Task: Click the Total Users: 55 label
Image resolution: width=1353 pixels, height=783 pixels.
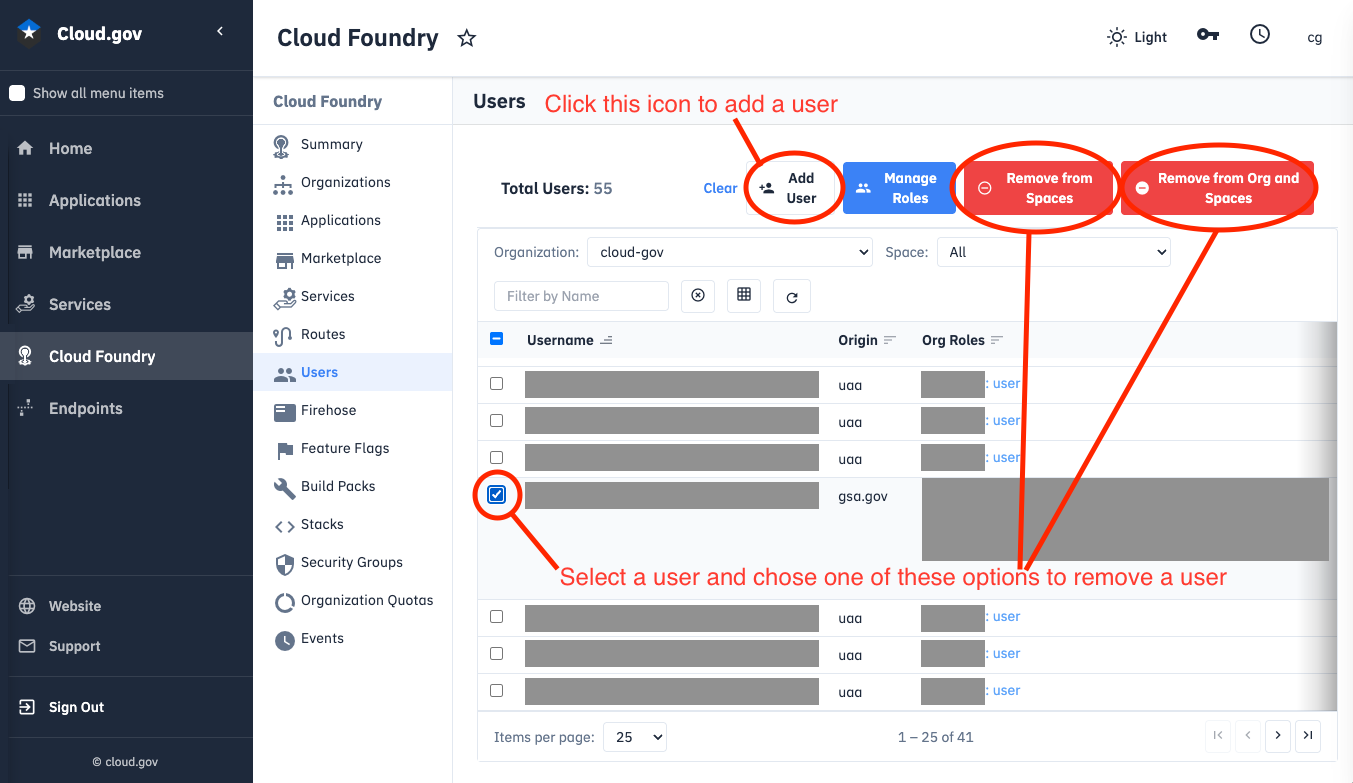Action: [556, 188]
